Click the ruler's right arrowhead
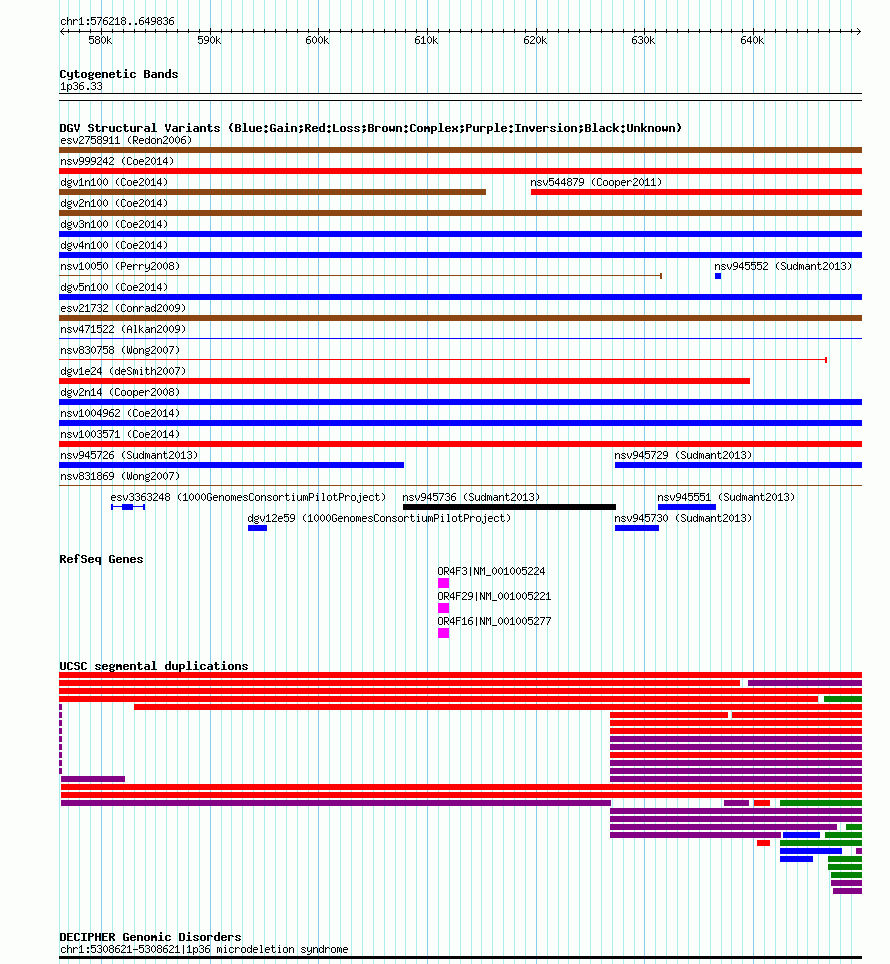This screenshot has height=964, width=890. point(859,31)
